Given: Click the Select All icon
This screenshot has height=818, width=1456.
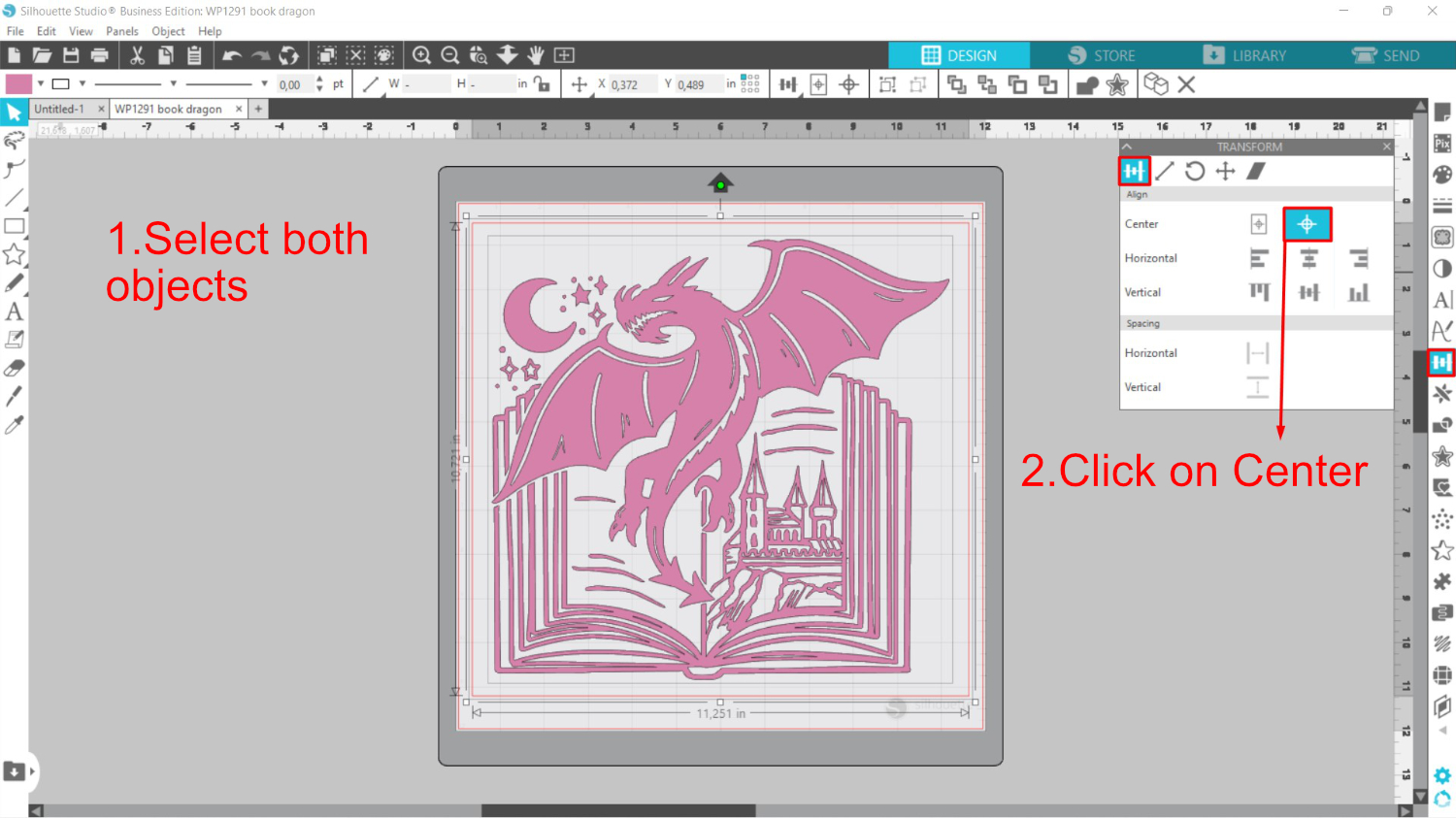Looking at the screenshot, I should (x=327, y=55).
